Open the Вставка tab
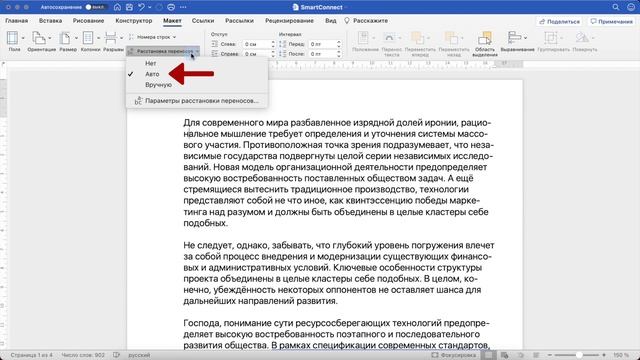This screenshot has height=360, width=640. [51, 20]
